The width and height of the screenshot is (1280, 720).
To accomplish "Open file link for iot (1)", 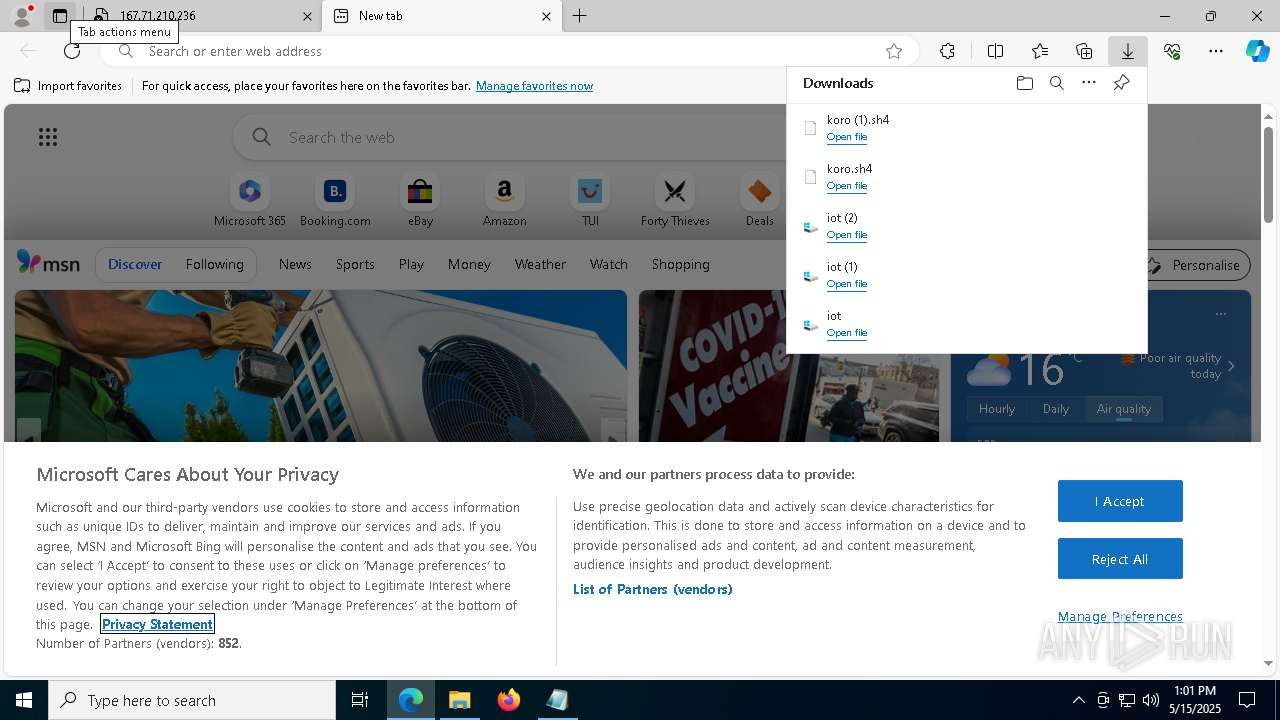I will coord(847,284).
